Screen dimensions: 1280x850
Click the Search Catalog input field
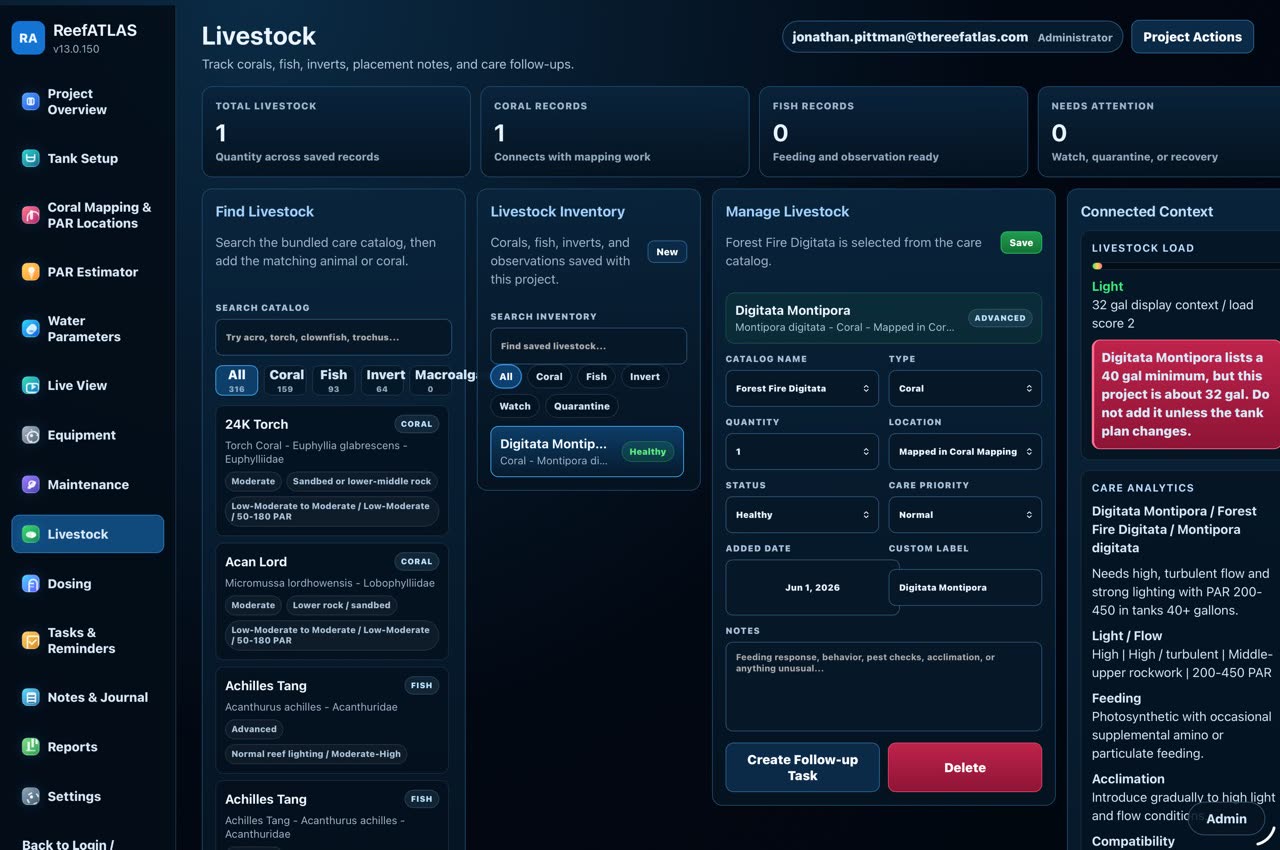tap(333, 337)
